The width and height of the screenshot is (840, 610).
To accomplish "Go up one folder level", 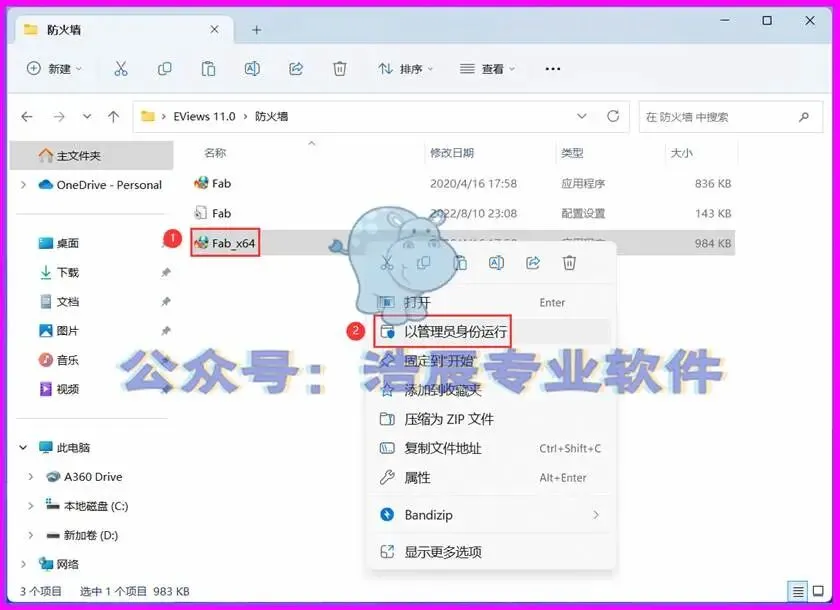I will (113, 116).
